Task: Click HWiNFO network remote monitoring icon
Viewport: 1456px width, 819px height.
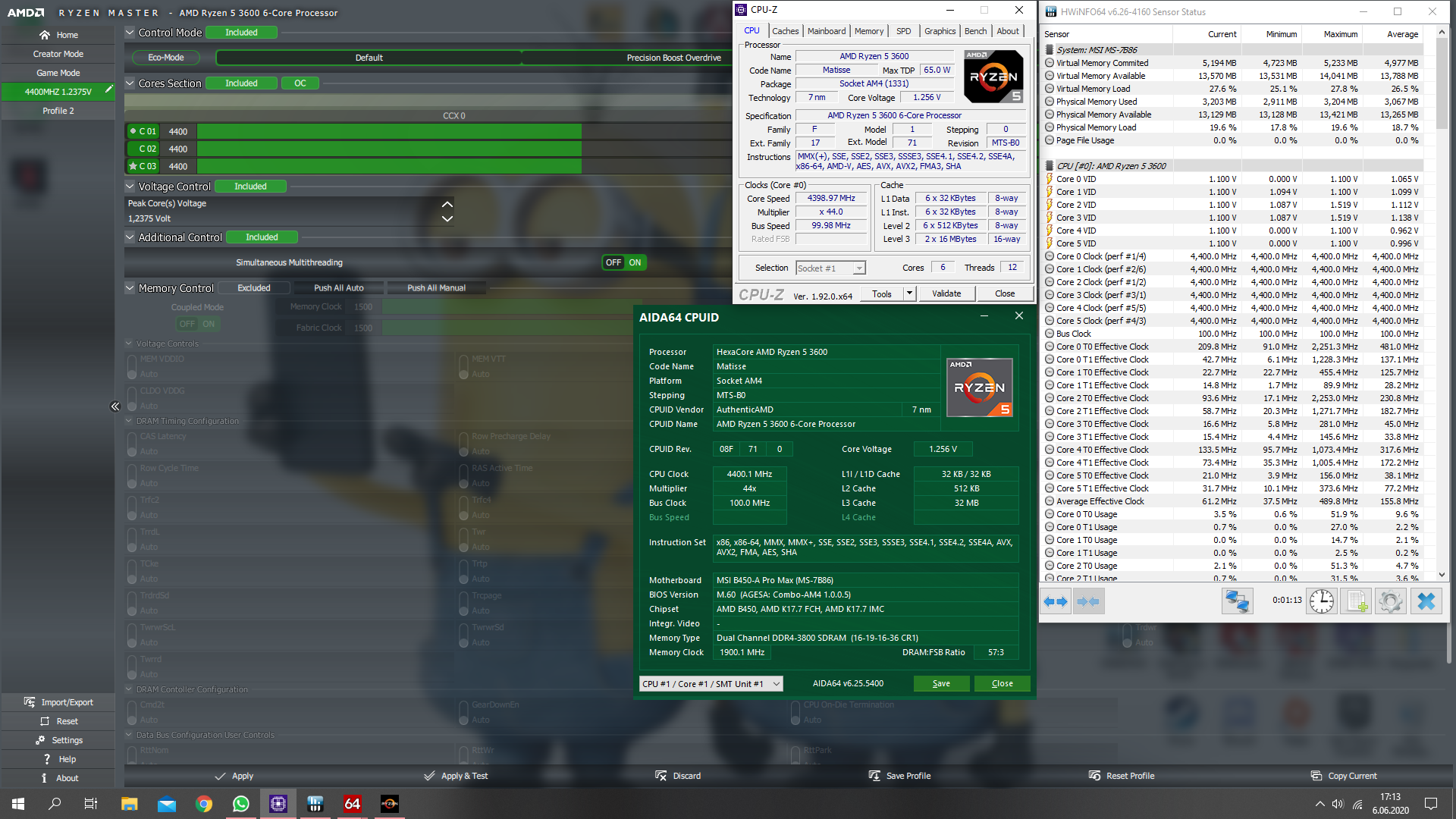Action: [x=1237, y=601]
